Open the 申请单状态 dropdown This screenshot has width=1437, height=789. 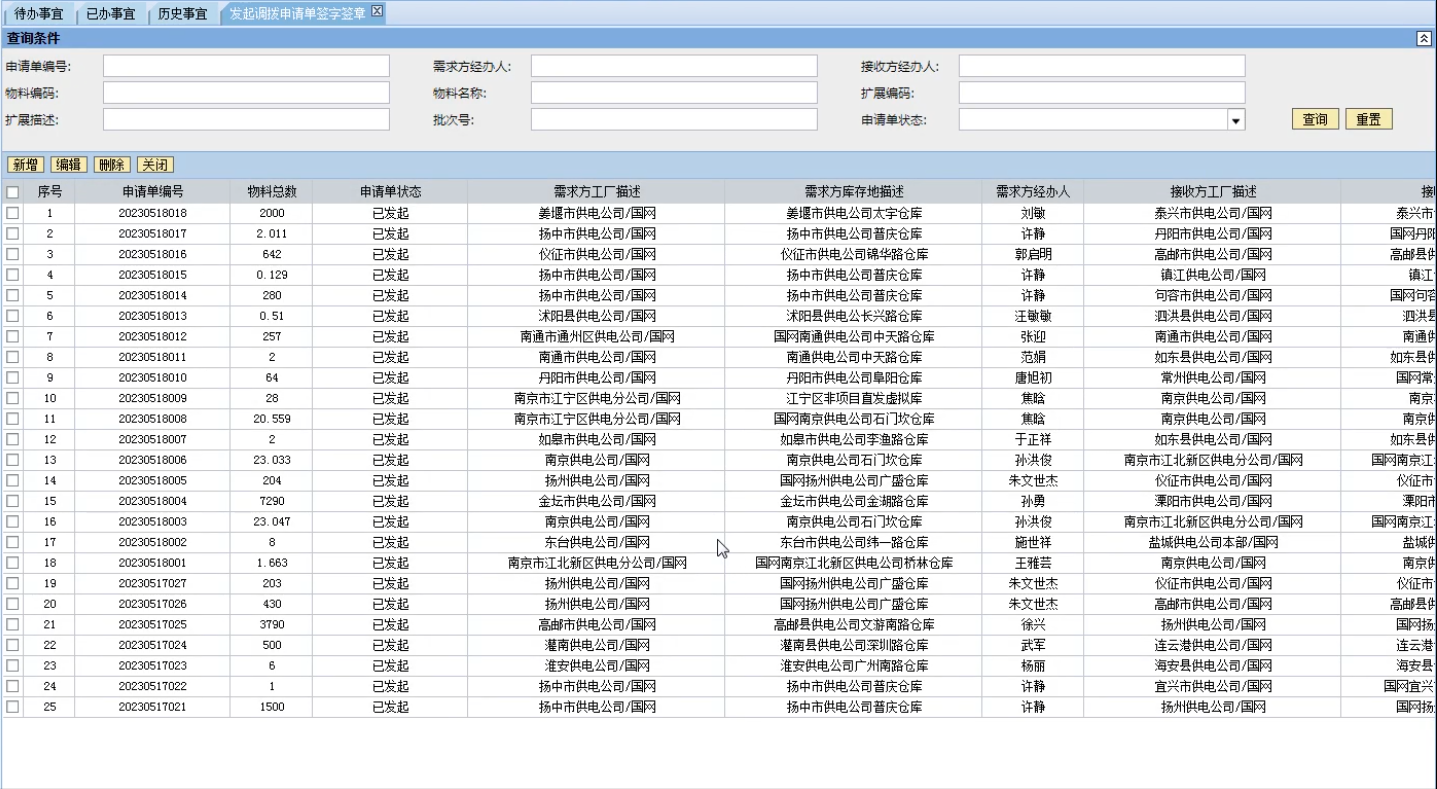coord(1237,120)
